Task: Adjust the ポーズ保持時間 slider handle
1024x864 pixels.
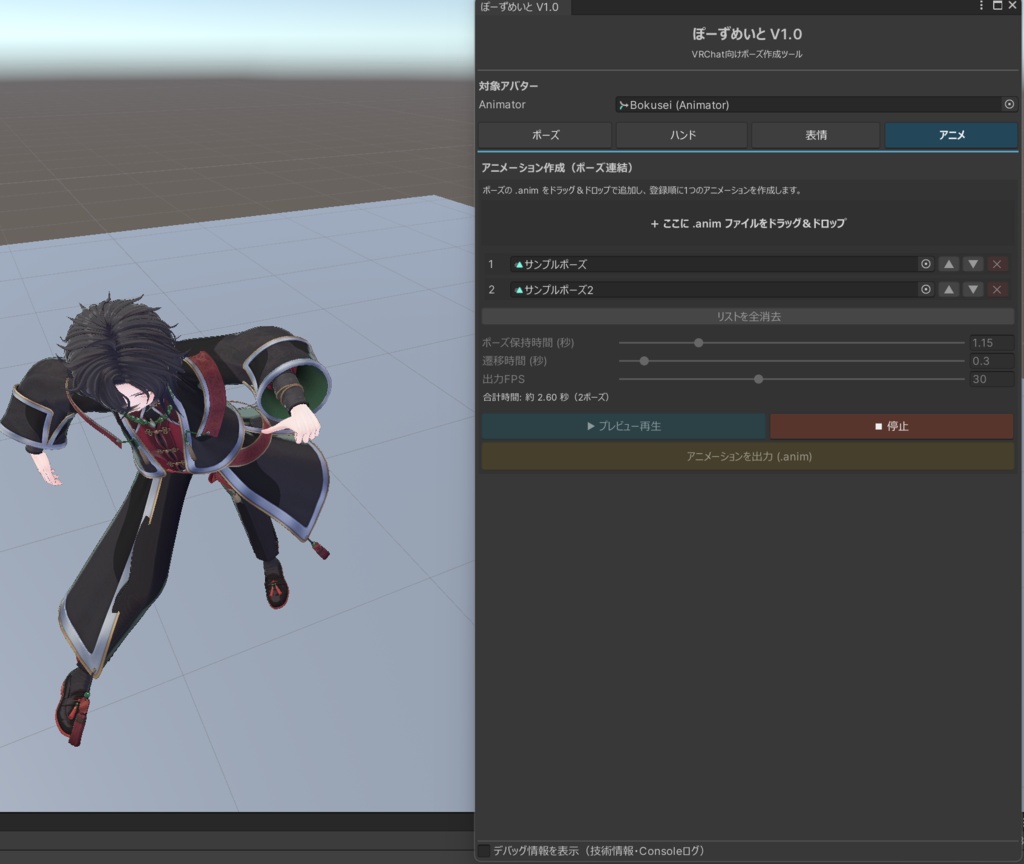Action: tap(698, 343)
